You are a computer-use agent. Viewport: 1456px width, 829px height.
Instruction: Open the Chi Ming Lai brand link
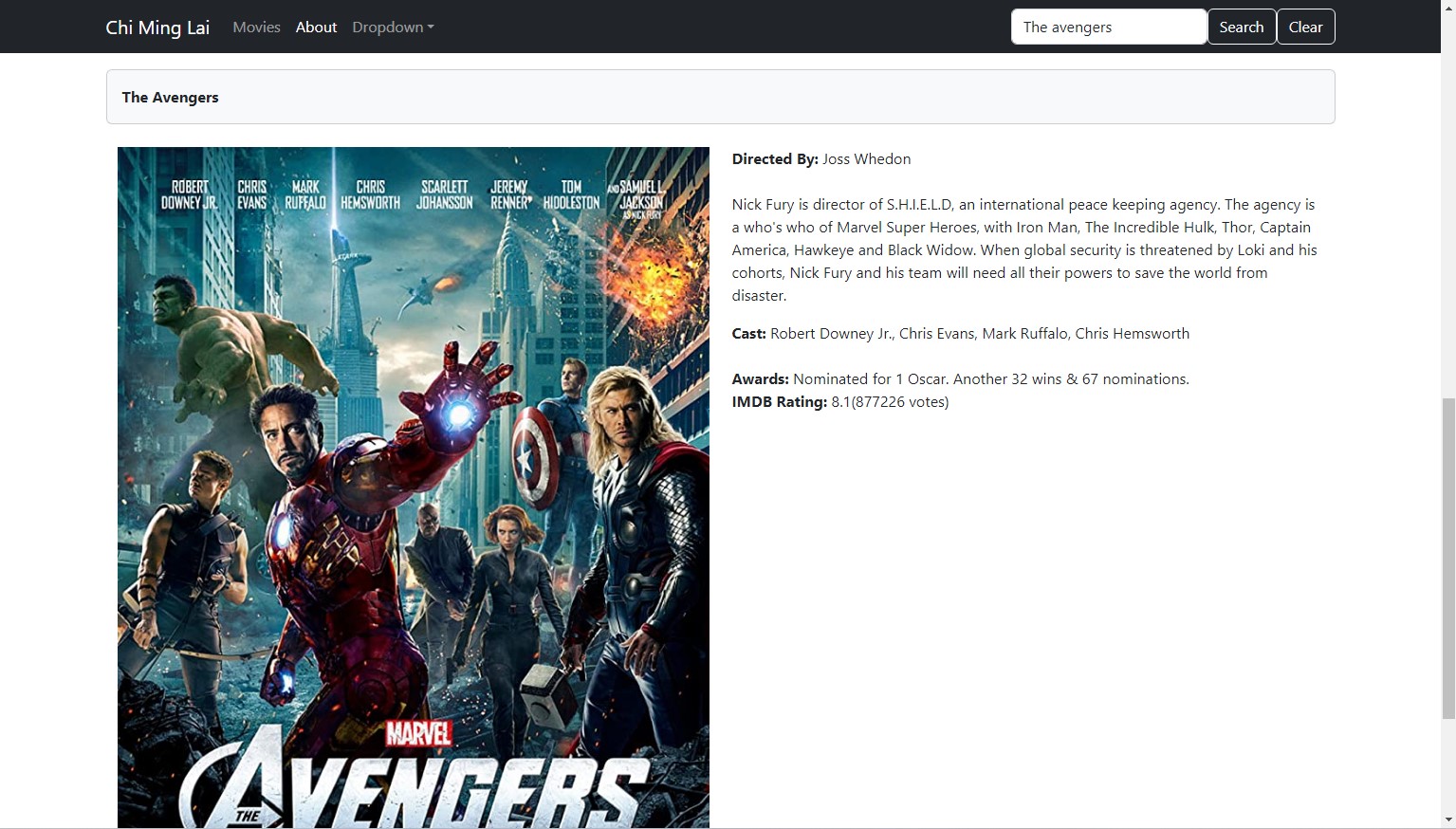157,27
